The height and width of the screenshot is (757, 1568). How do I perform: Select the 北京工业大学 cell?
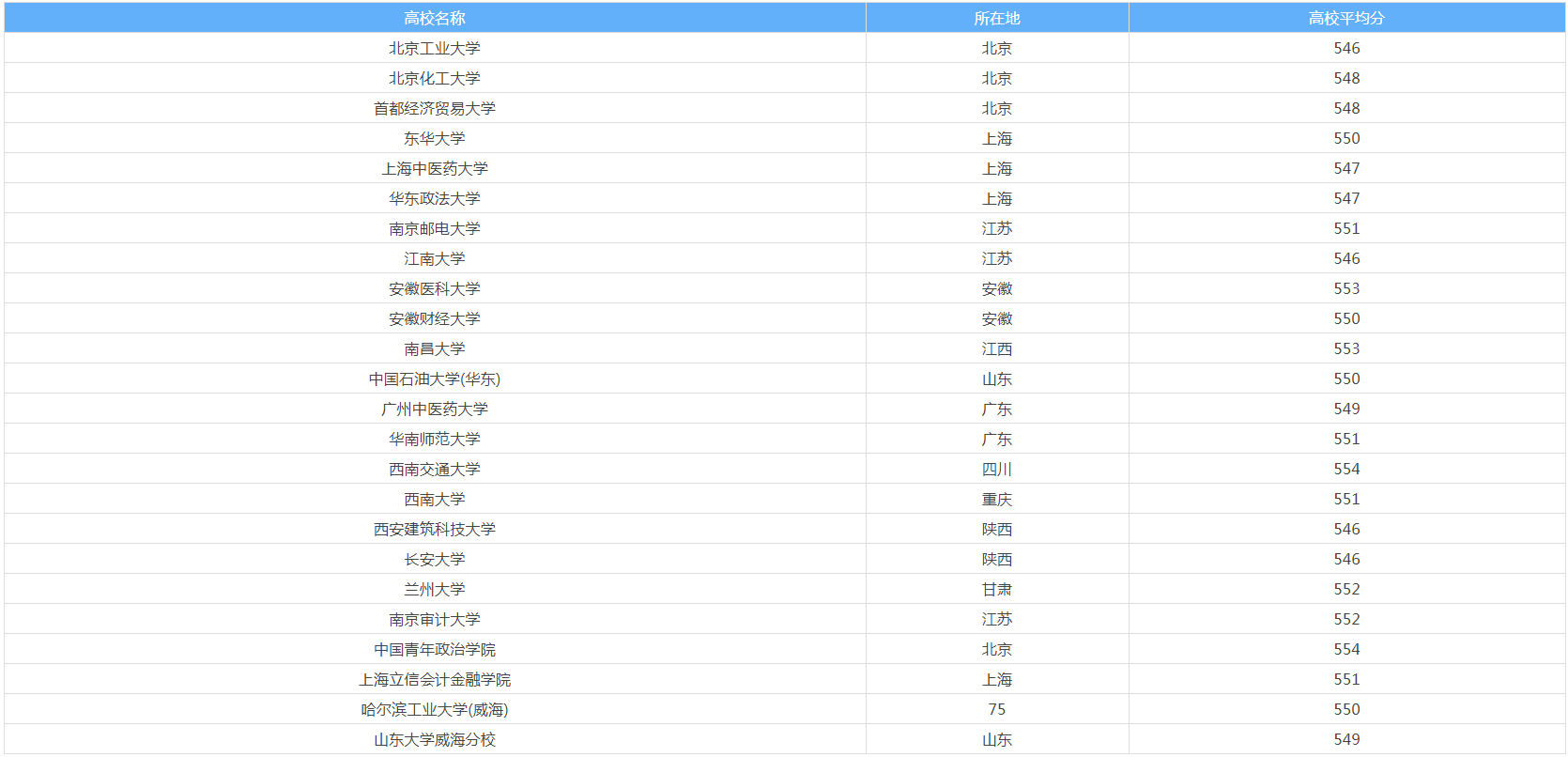click(x=435, y=48)
